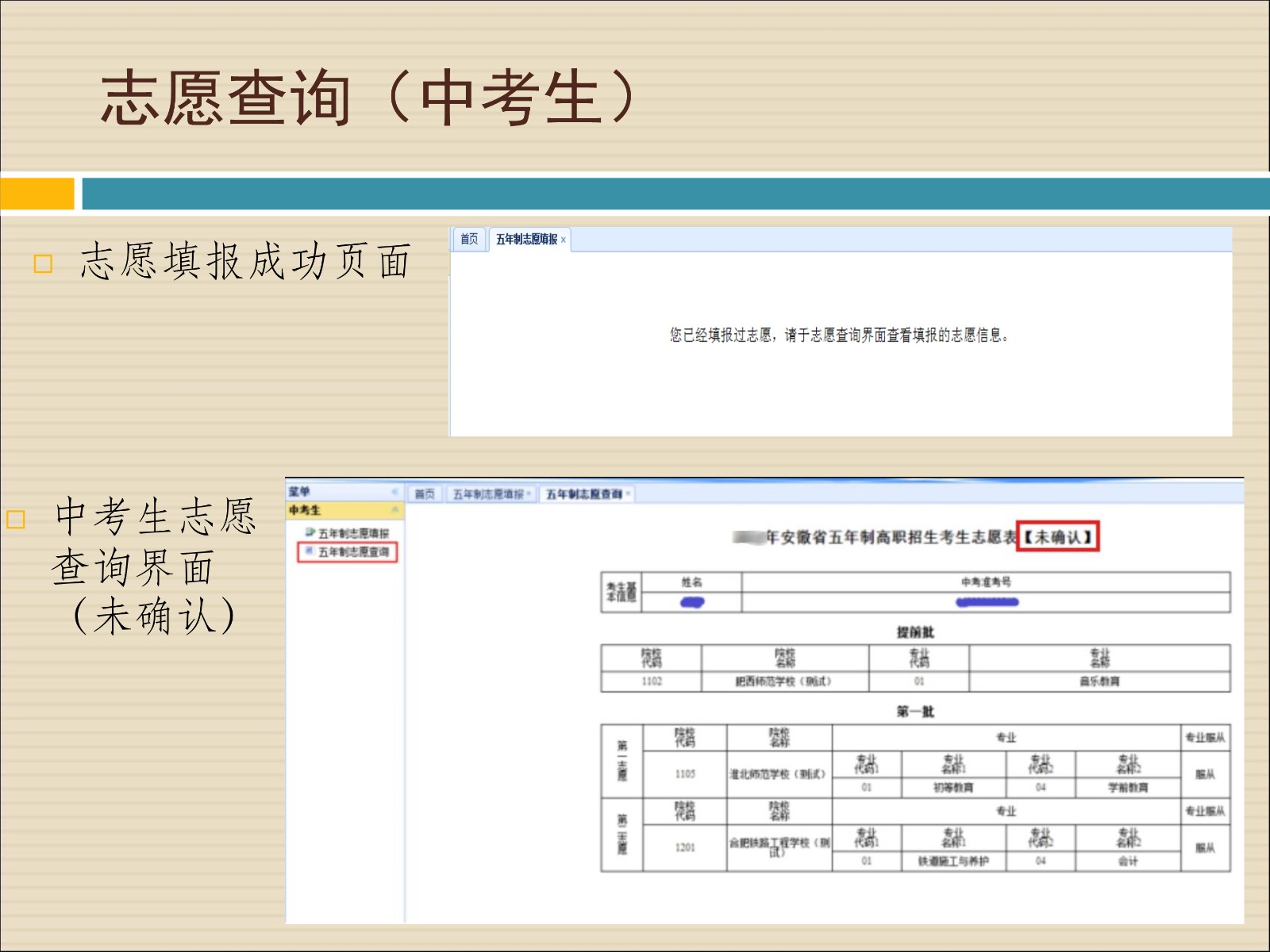Click the 合肥铁路工程学校 school name cell
This screenshot has height=952, width=1270.
(x=779, y=846)
